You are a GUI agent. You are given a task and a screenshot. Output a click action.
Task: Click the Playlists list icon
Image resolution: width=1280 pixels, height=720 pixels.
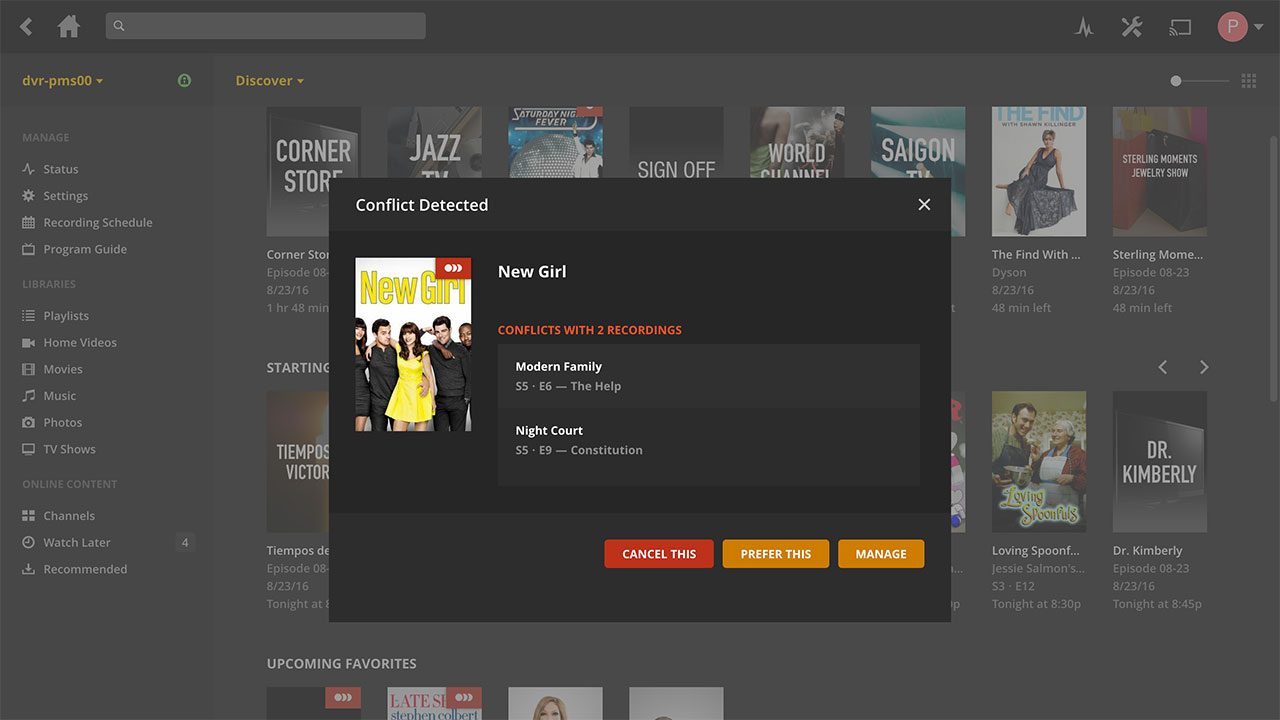pos(29,316)
